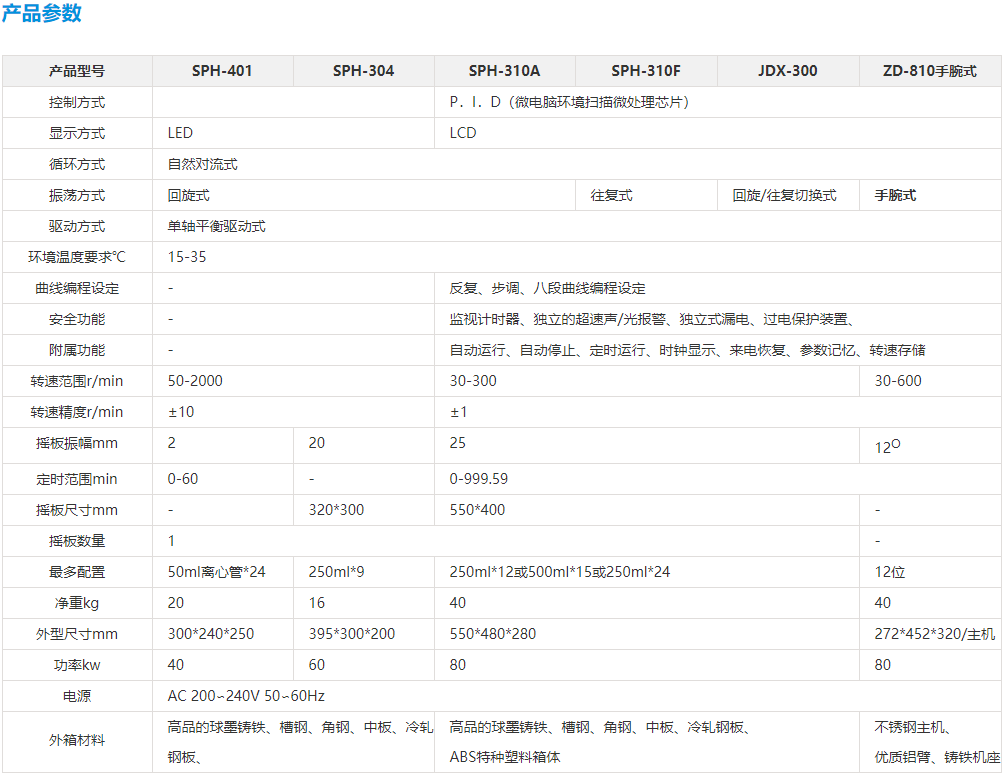Select the 50ml离心管*24 cell
This screenshot has width=1005, height=774.
tap(222, 572)
